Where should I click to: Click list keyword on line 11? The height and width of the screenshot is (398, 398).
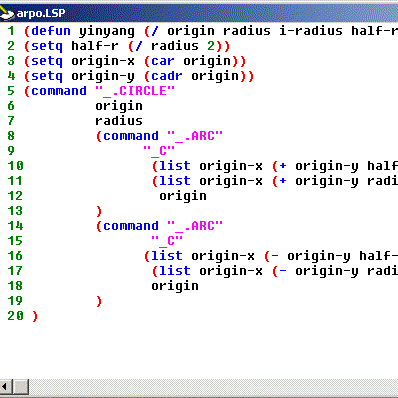pyautogui.click(x=175, y=181)
